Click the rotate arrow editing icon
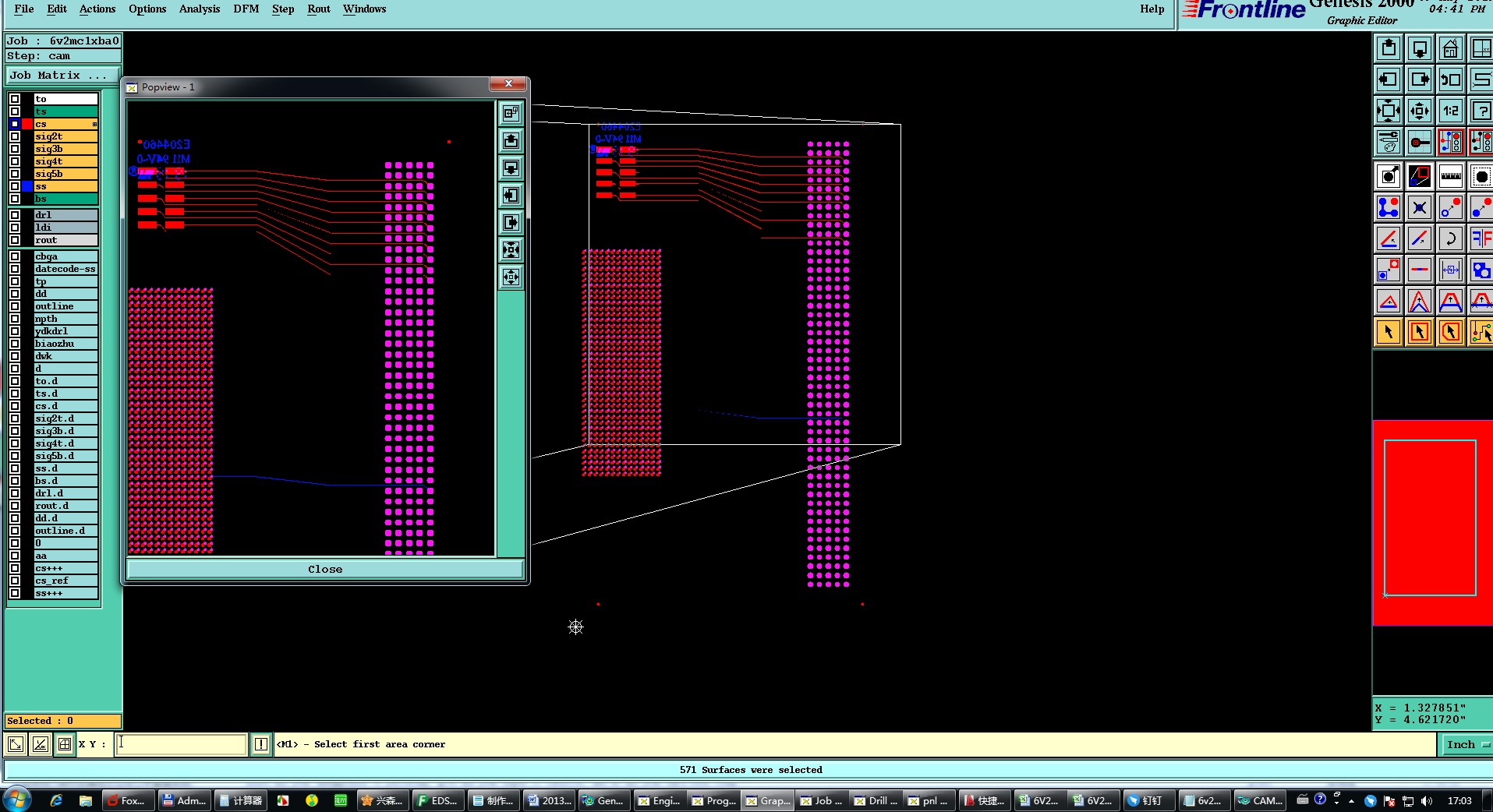1493x812 pixels. click(1451, 238)
